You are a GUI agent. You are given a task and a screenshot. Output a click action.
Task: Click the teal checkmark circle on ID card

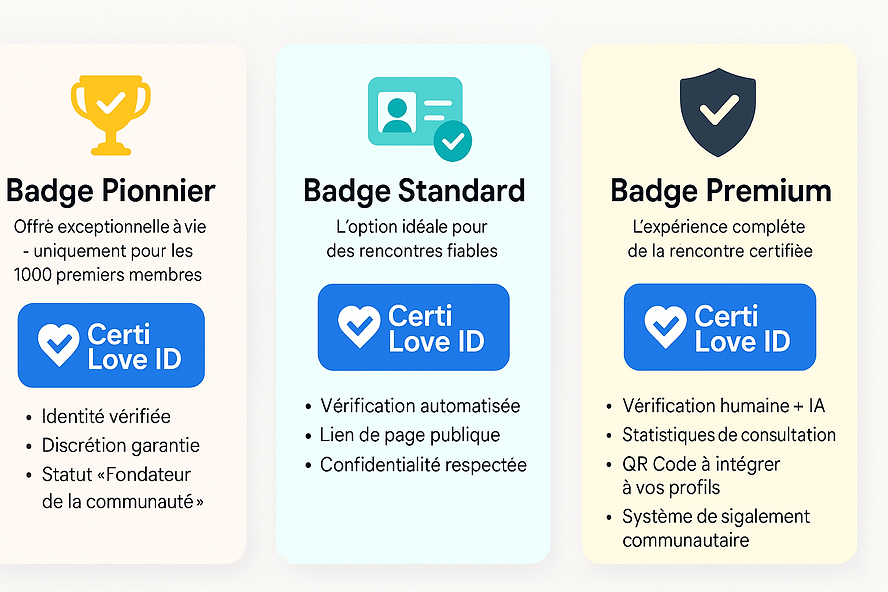(452, 139)
